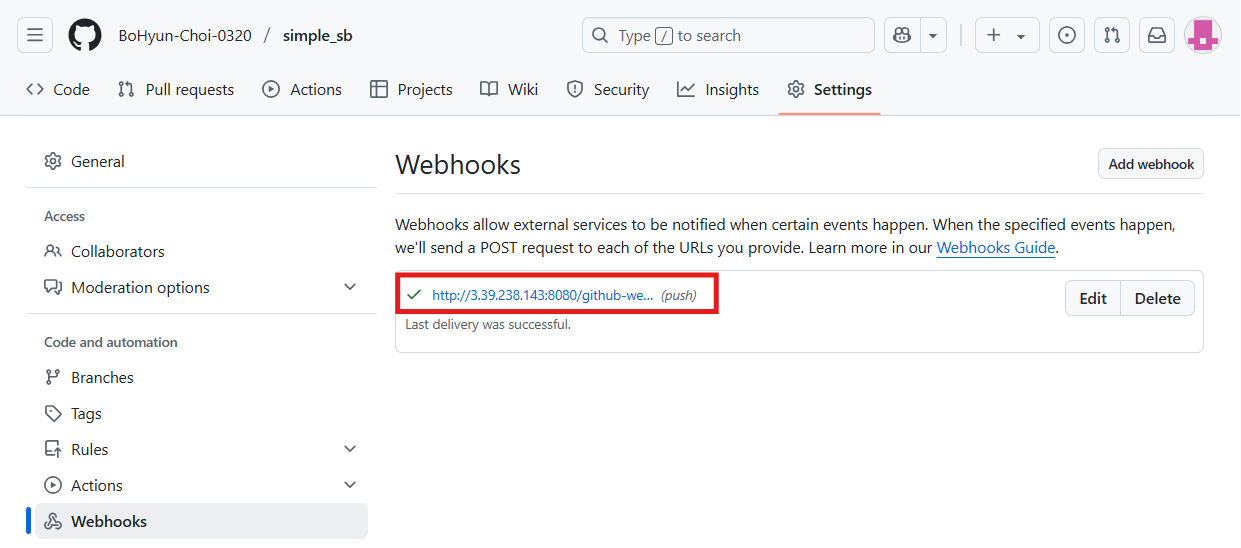Click the Insights tab graph icon
The height and width of the screenshot is (548, 1241).
(x=686, y=89)
